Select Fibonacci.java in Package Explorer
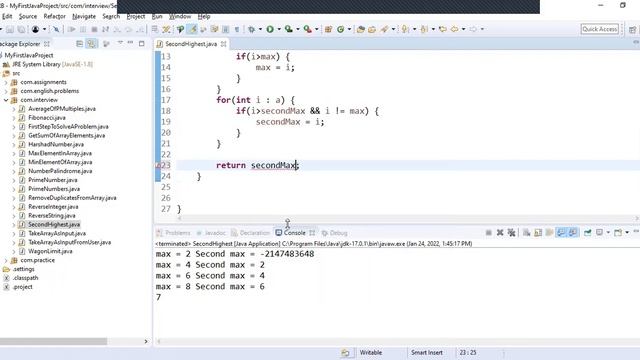The height and width of the screenshot is (360, 640). tap(47, 118)
